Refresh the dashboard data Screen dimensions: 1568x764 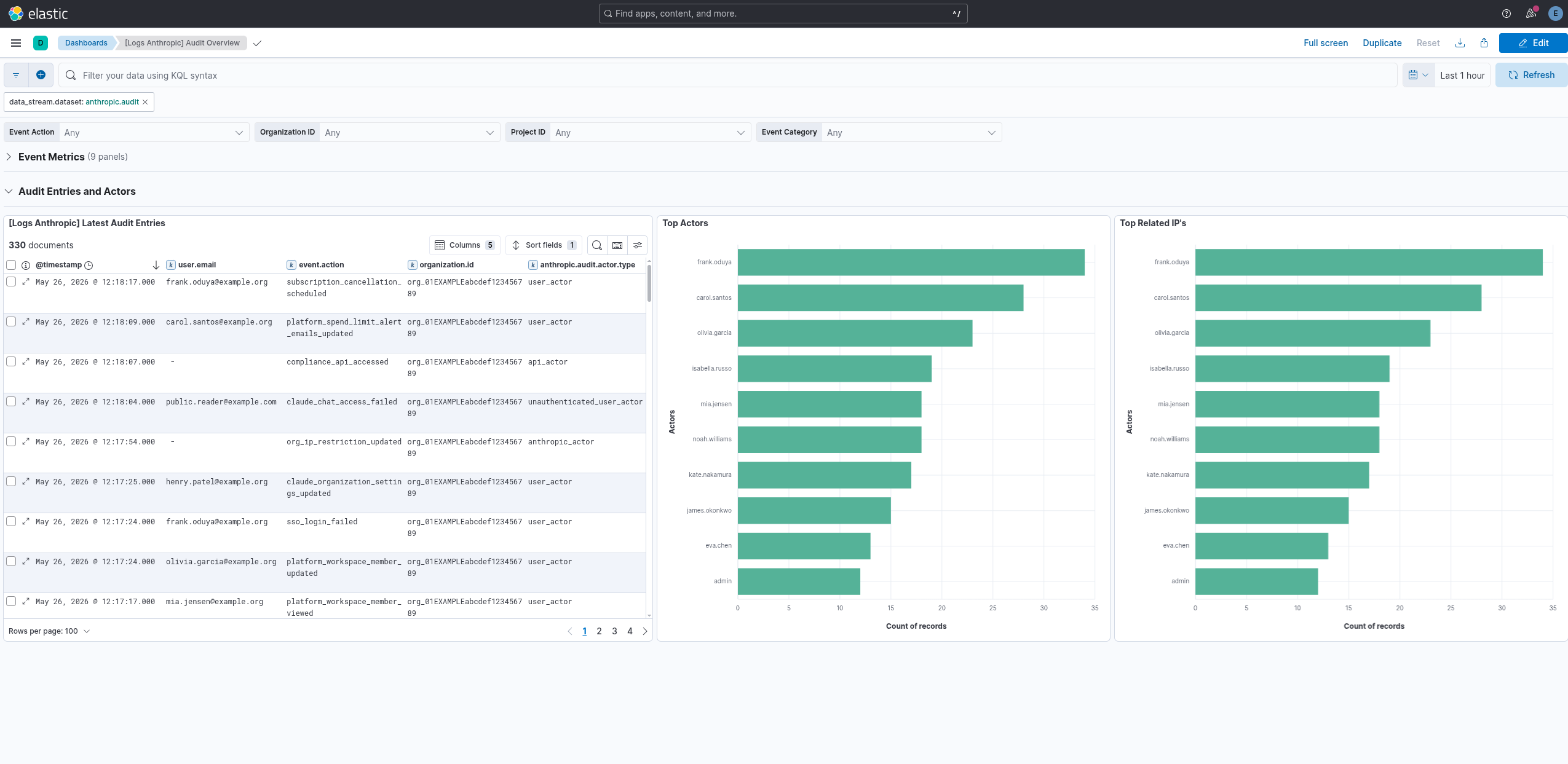click(x=1531, y=75)
